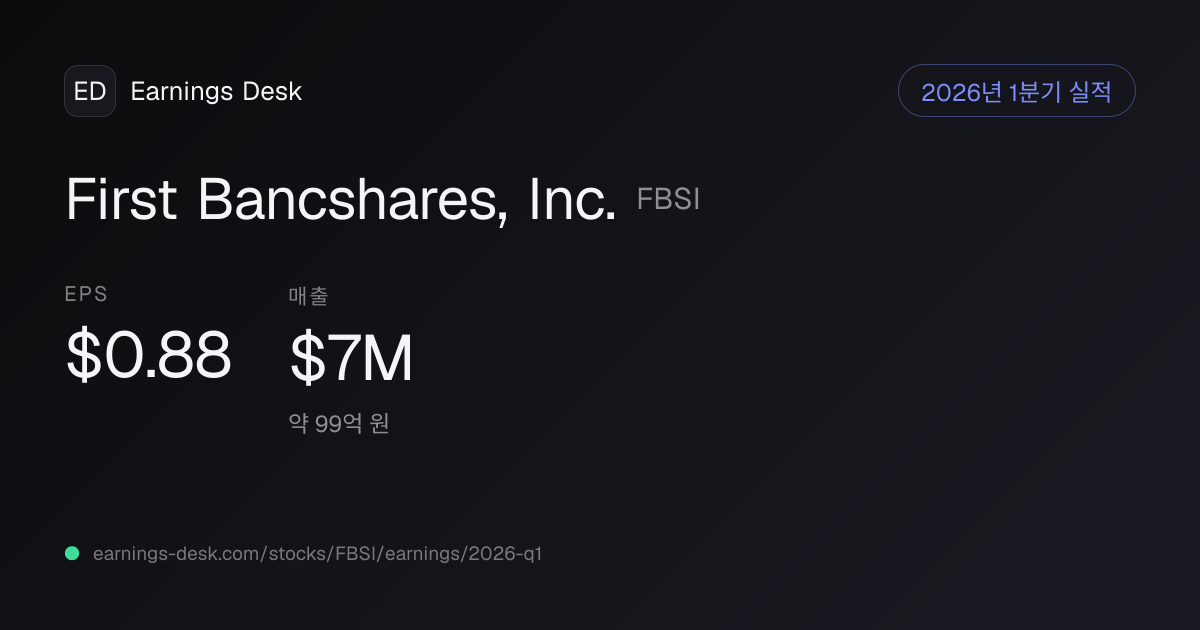This screenshot has height=630, width=1200.
Task: Click the First Bancshares, Inc. heading
Action: [341, 200]
